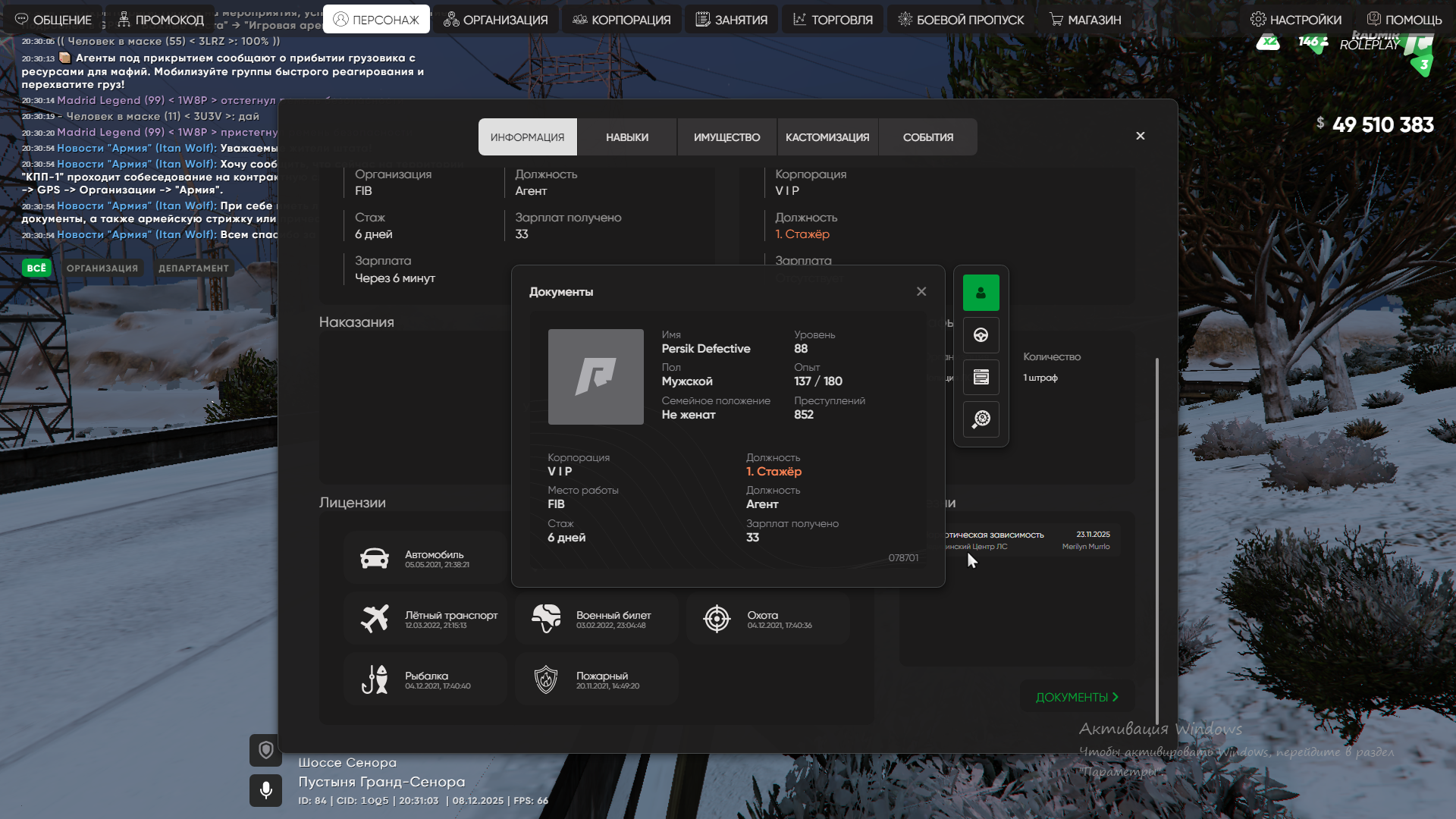The height and width of the screenshot is (819, 1456).
Task: Close the Документы popup
Action: point(921,291)
